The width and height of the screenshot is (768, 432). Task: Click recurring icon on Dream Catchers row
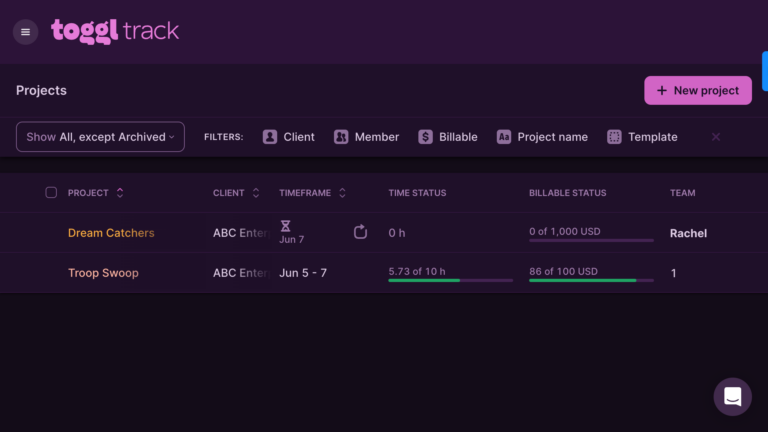pos(361,233)
